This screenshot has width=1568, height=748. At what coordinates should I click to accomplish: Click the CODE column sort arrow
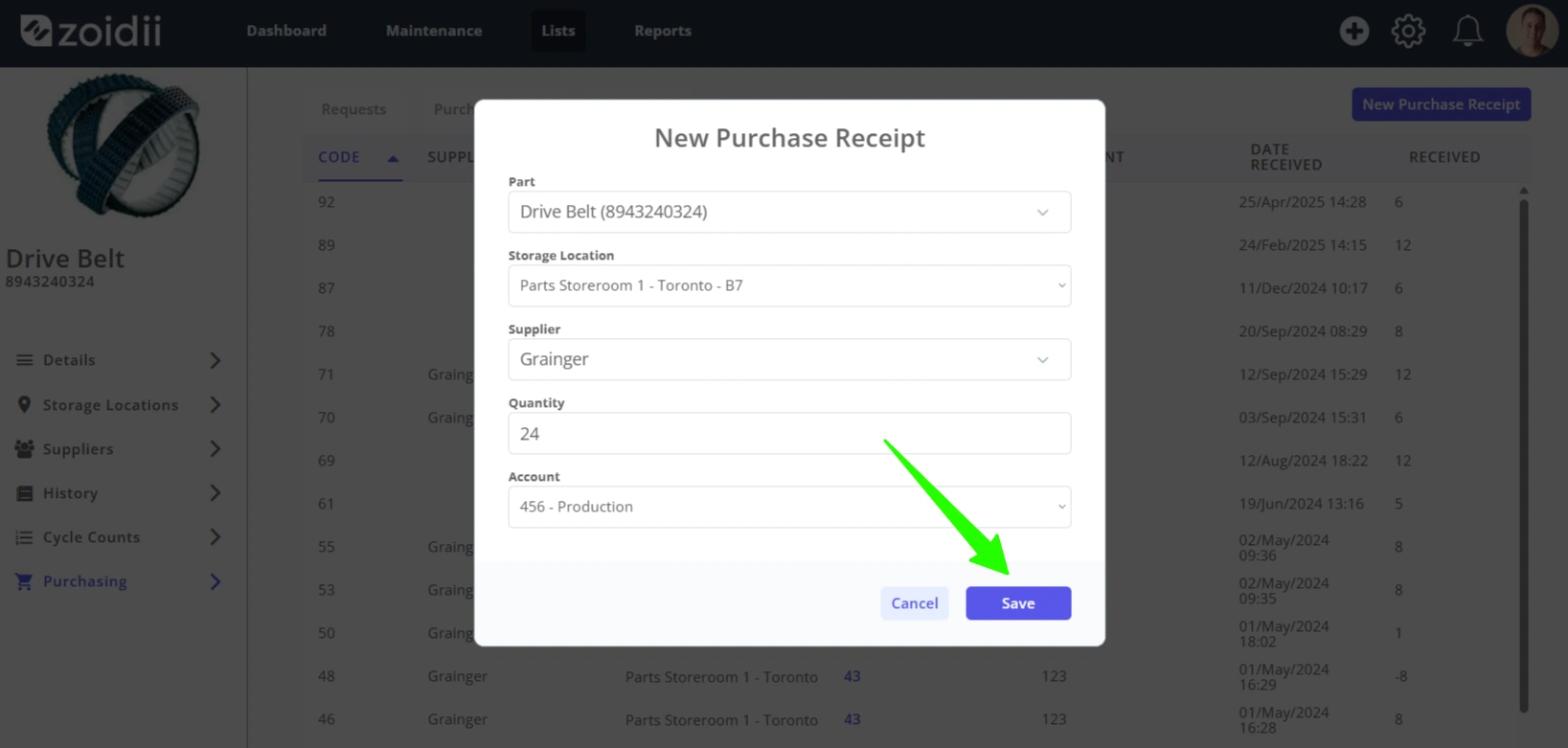pyautogui.click(x=393, y=158)
